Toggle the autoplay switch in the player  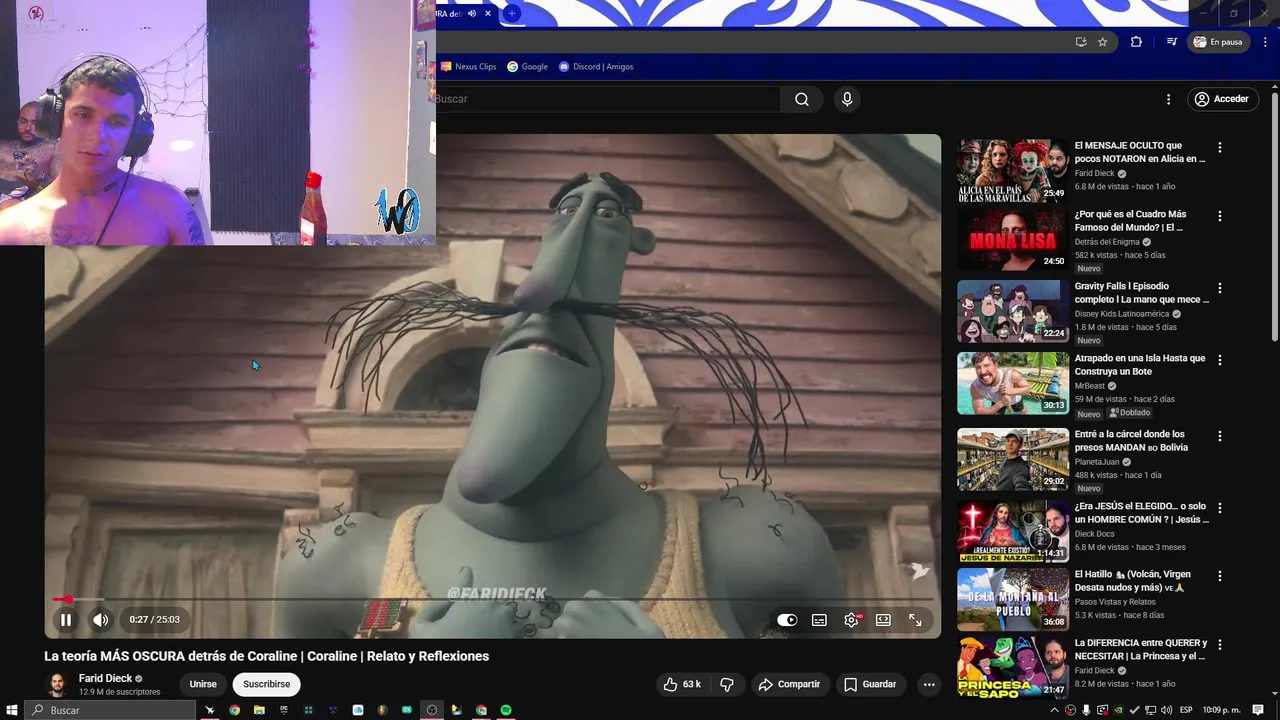(x=787, y=620)
